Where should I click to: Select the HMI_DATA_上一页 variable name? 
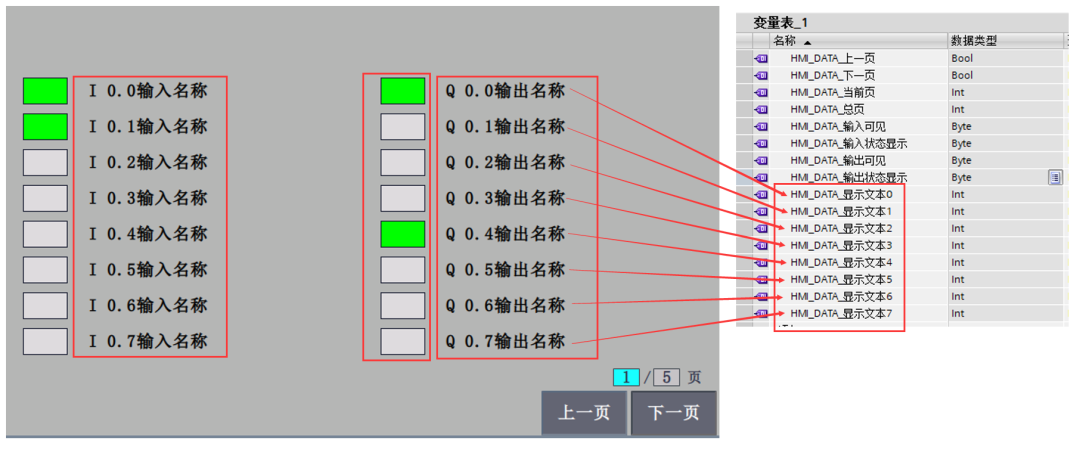[x=832, y=59]
